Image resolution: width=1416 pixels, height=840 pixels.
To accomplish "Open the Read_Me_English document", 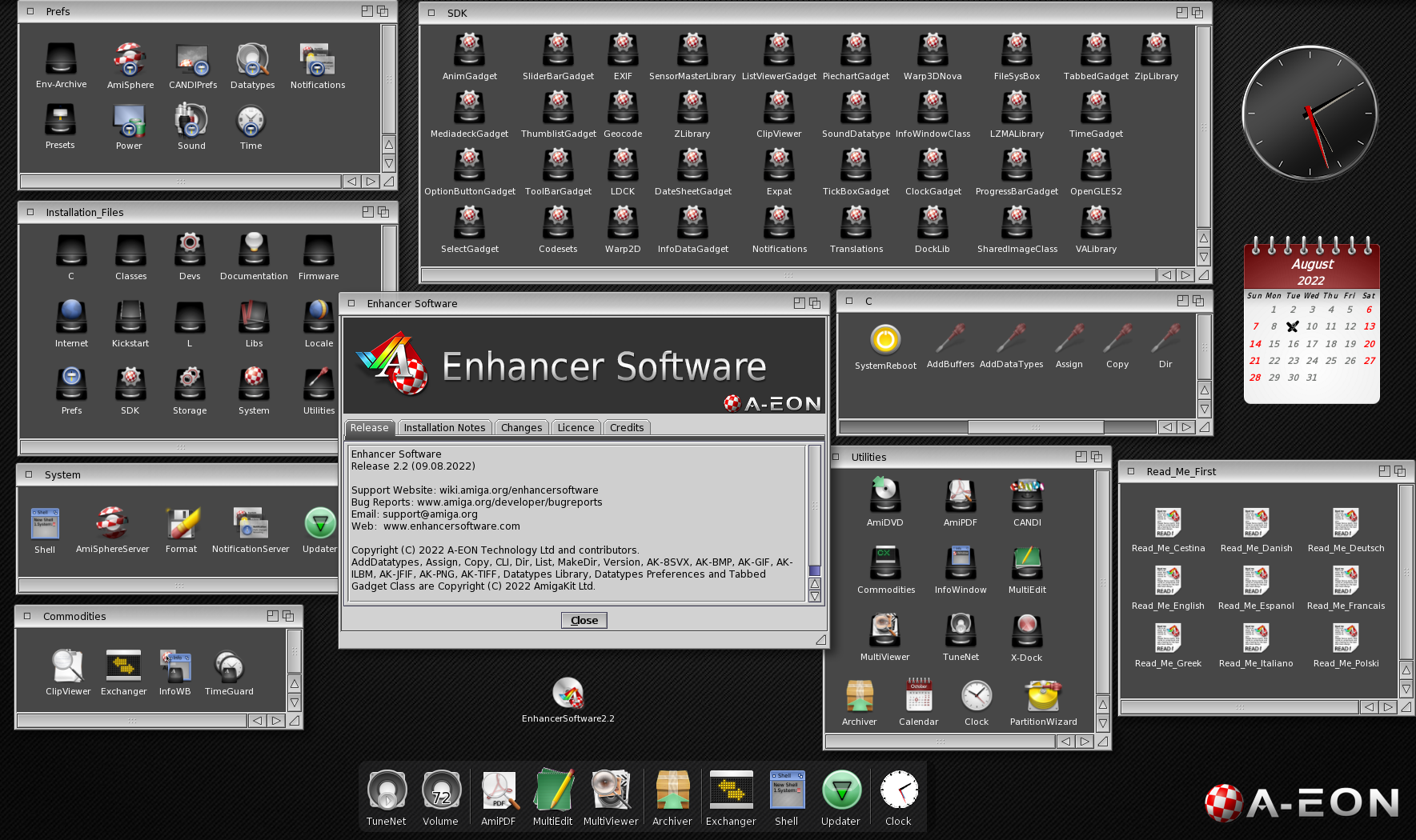I will coord(1167,582).
